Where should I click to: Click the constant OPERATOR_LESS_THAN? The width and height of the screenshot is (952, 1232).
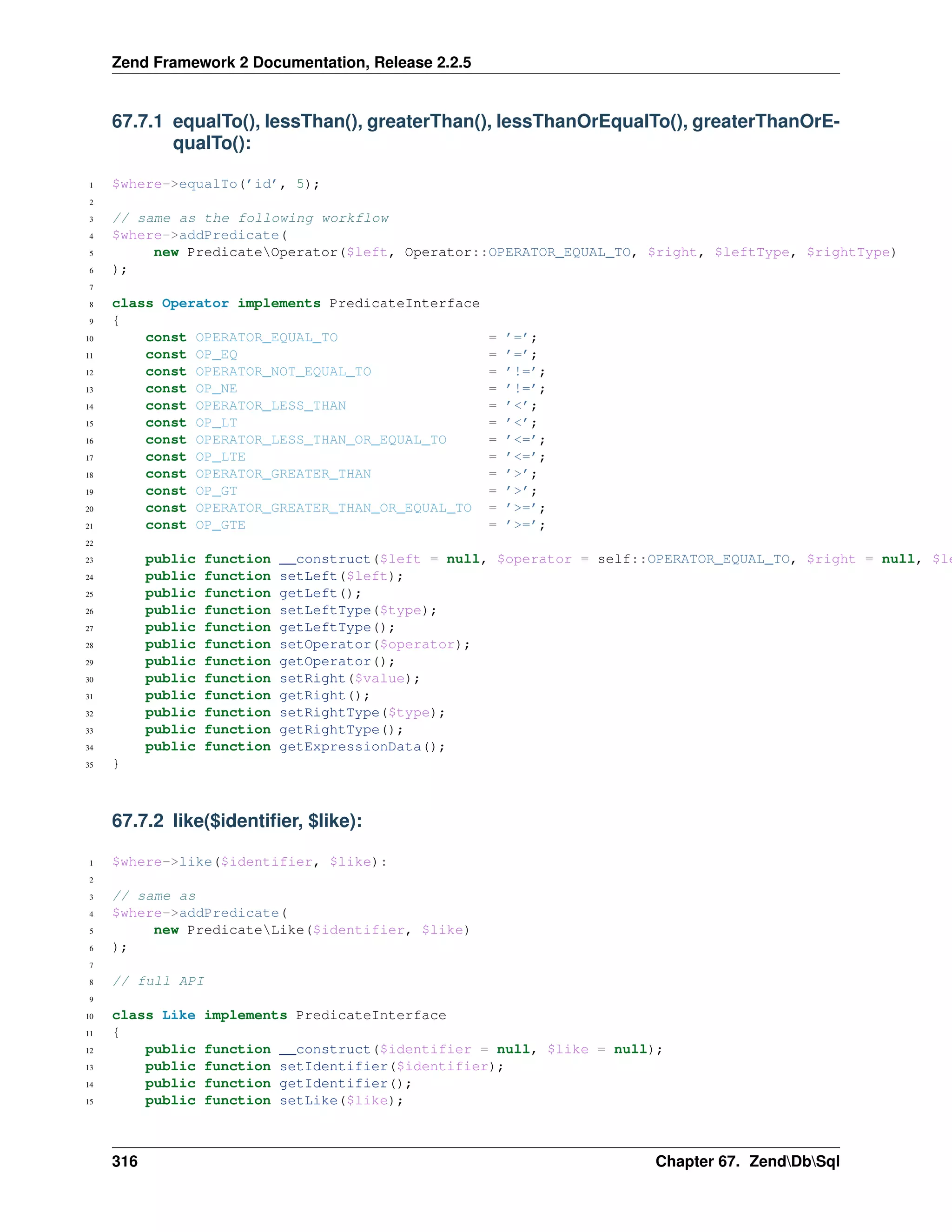pos(271,405)
